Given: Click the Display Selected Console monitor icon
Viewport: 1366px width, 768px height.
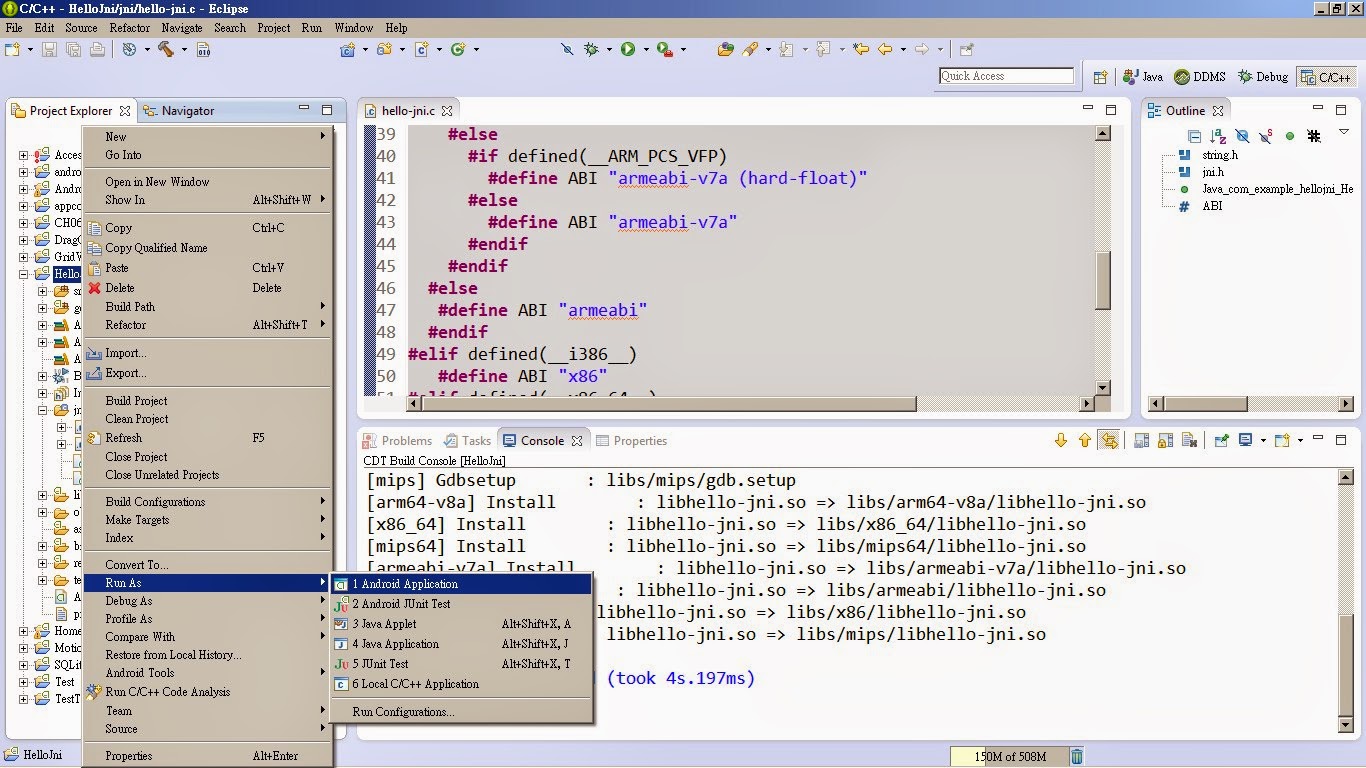Looking at the screenshot, I should (x=1245, y=440).
